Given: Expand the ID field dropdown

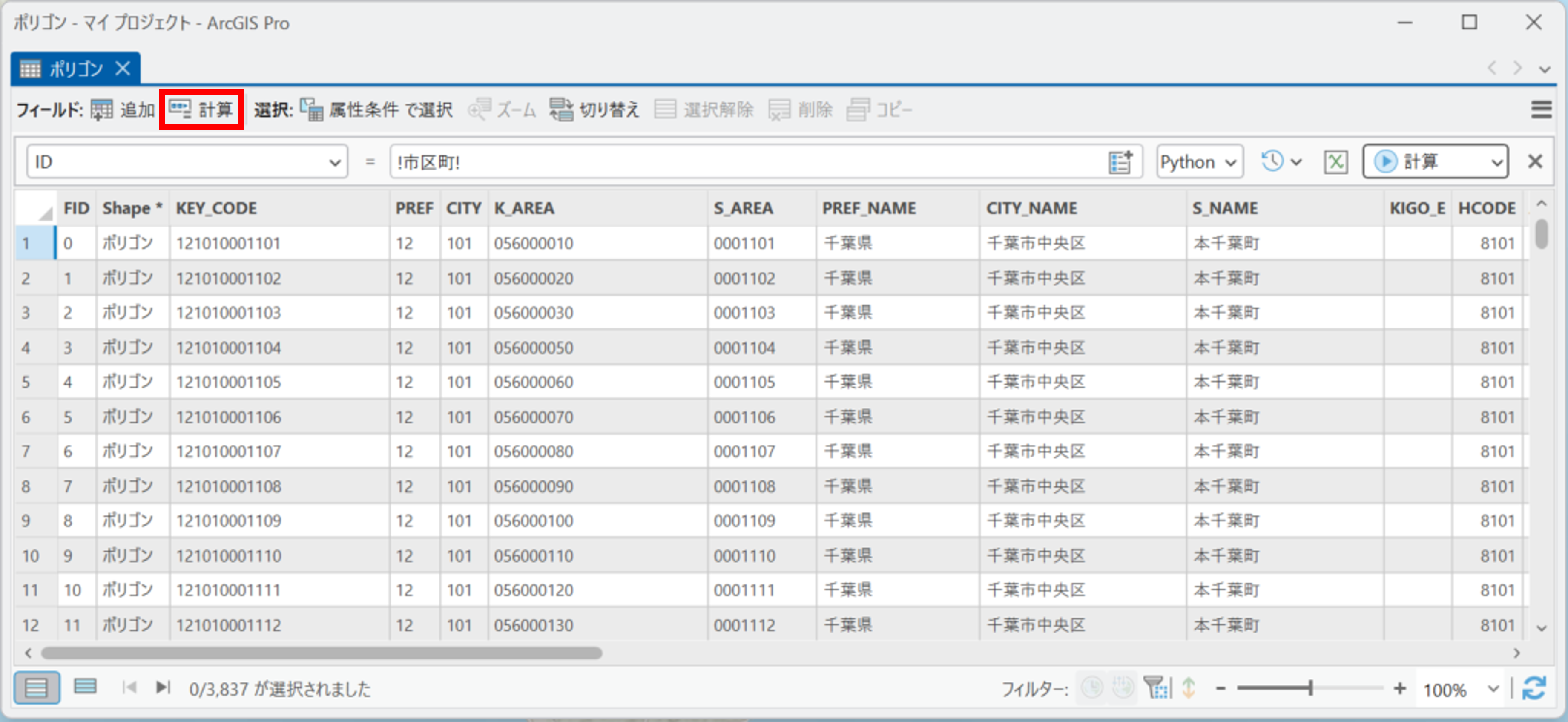Looking at the screenshot, I should pyautogui.click(x=334, y=163).
